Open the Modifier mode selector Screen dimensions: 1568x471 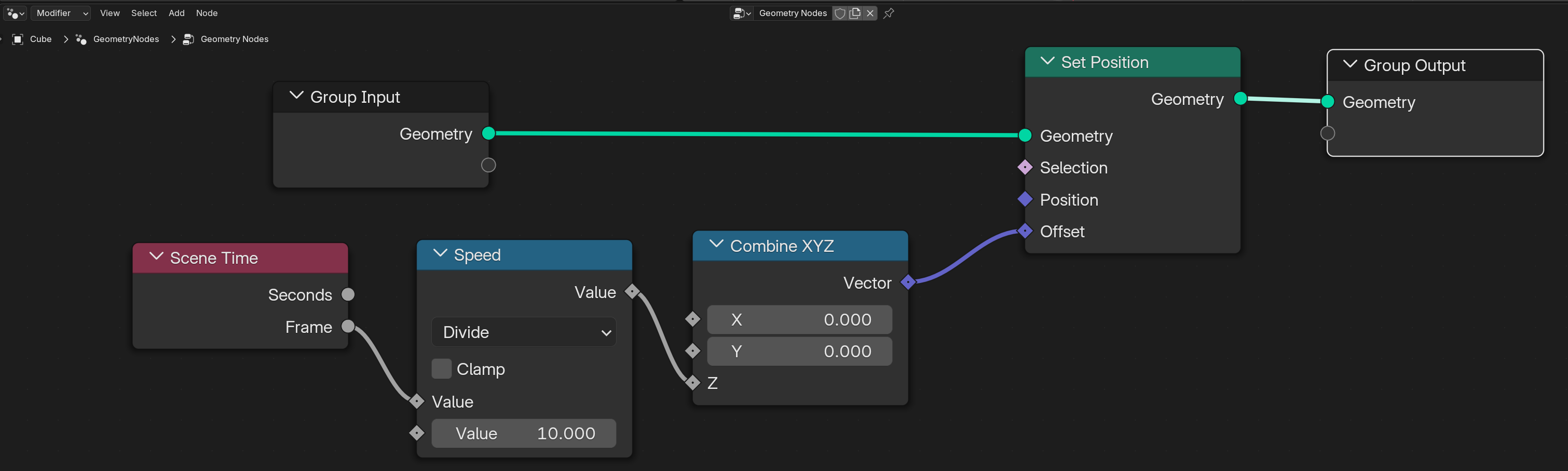[x=60, y=13]
